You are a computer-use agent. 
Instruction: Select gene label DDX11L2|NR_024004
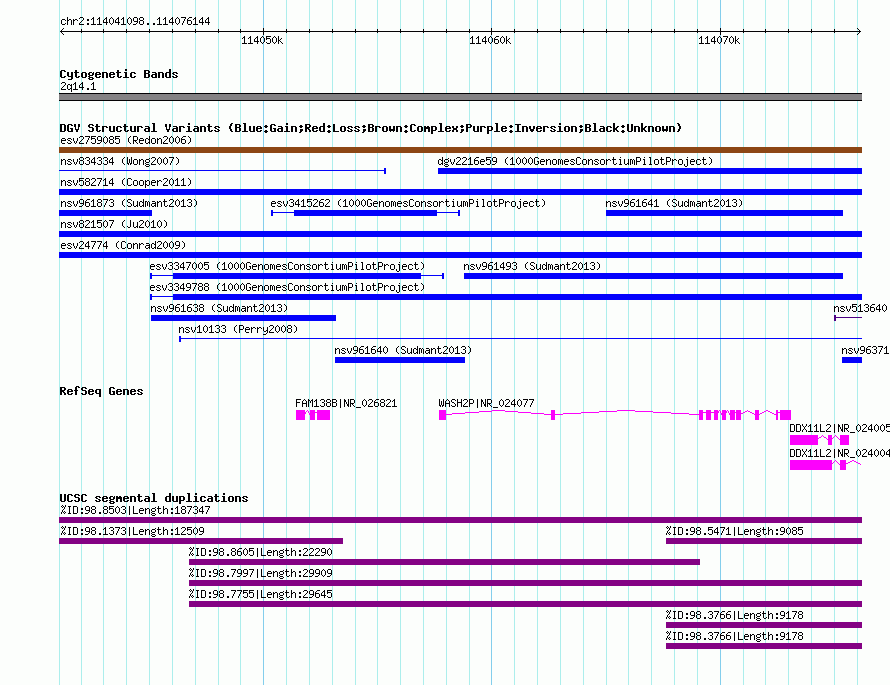(x=839, y=453)
